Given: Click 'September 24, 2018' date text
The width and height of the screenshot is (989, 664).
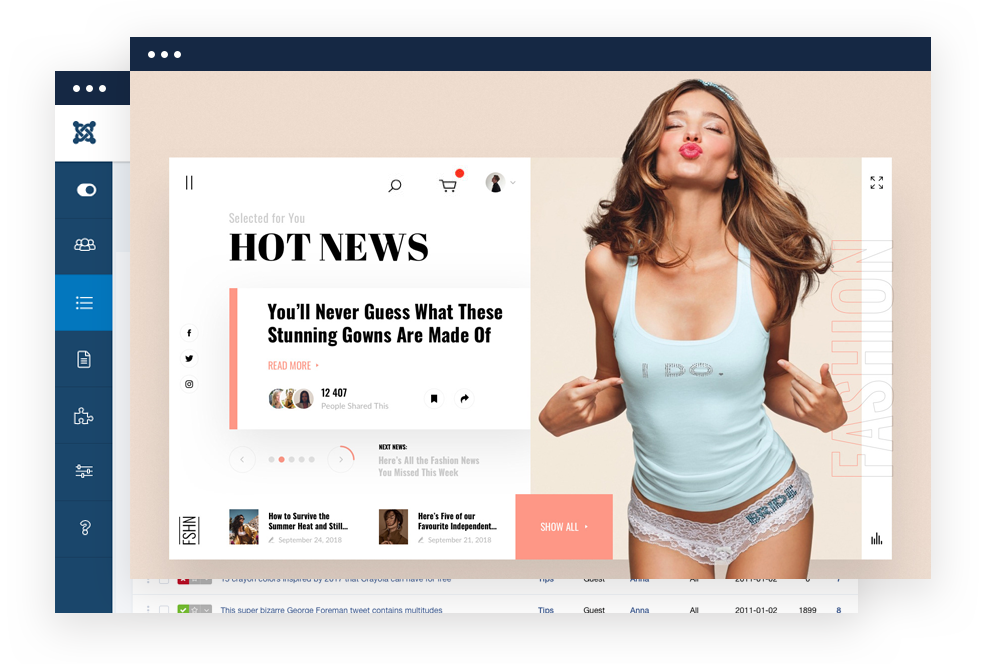Looking at the screenshot, I should (x=310, y=540).
